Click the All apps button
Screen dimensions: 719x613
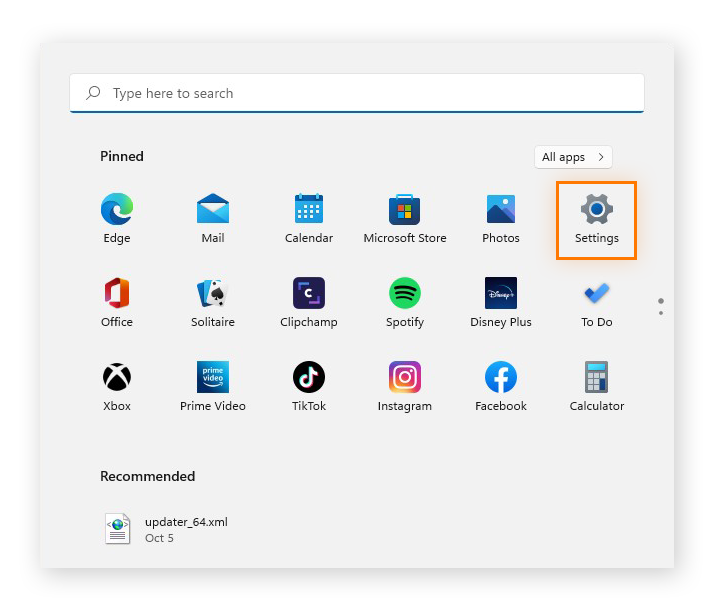click(x=573, y=157)
